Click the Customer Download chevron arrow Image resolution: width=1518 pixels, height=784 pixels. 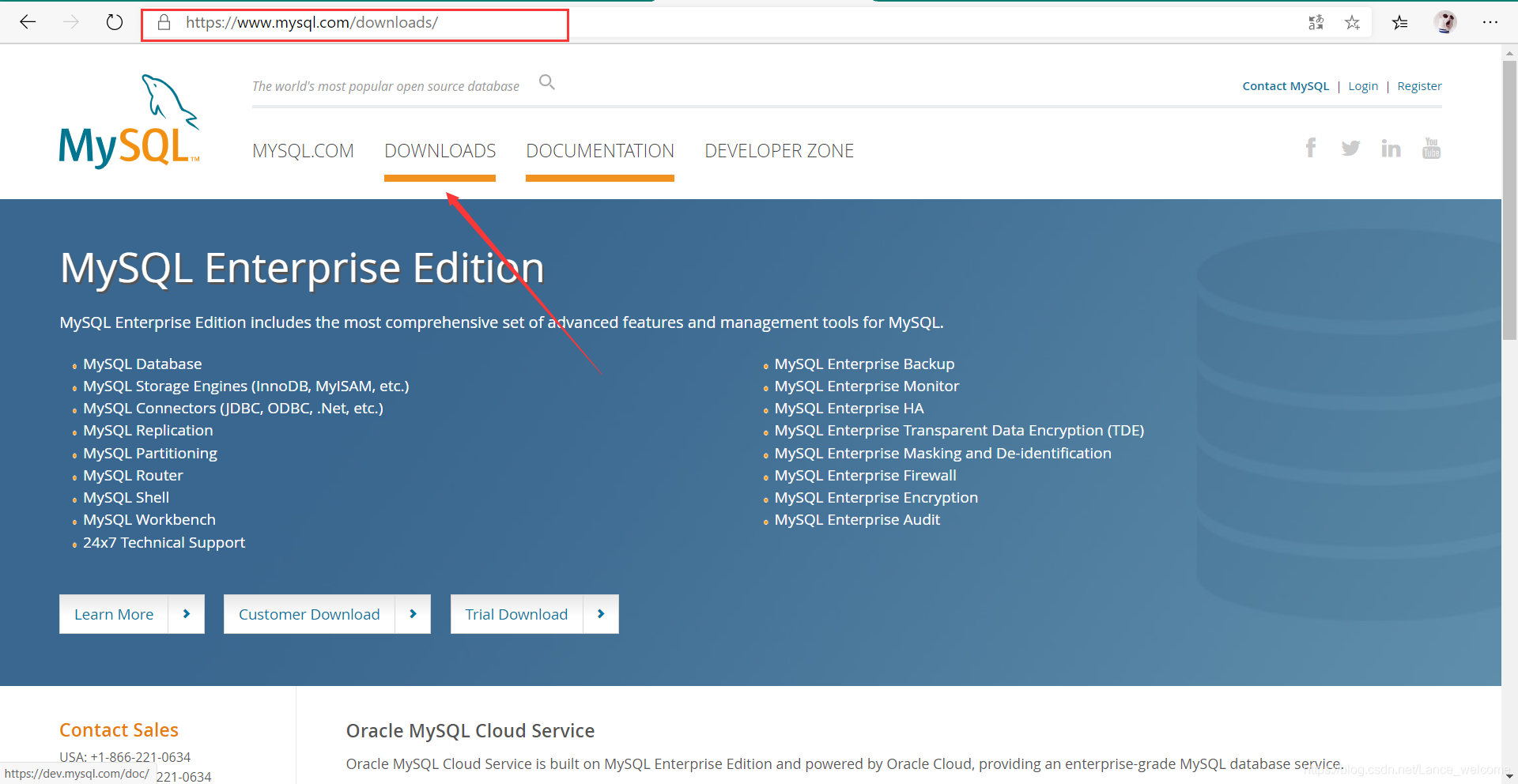pos(413,614)
